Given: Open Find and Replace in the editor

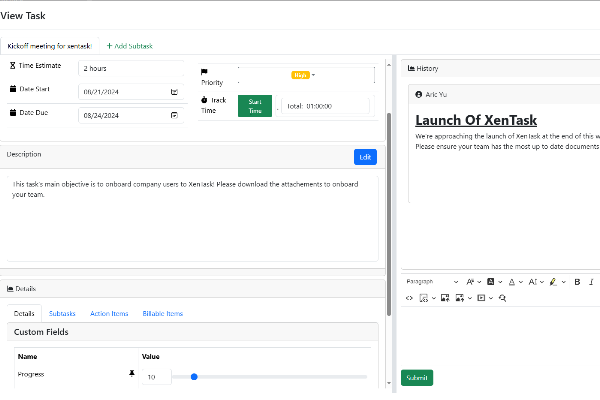Looking at the screenshot, I should coord(502,298).
